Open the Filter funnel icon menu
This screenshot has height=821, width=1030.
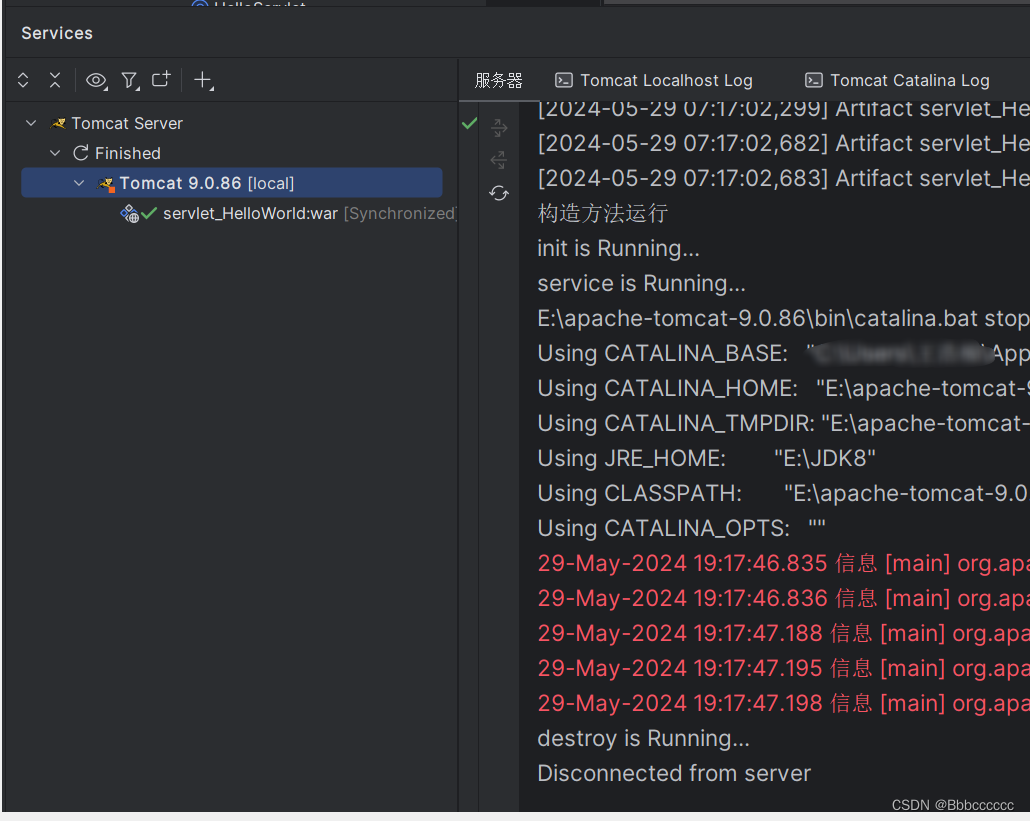tap(130, 81)
